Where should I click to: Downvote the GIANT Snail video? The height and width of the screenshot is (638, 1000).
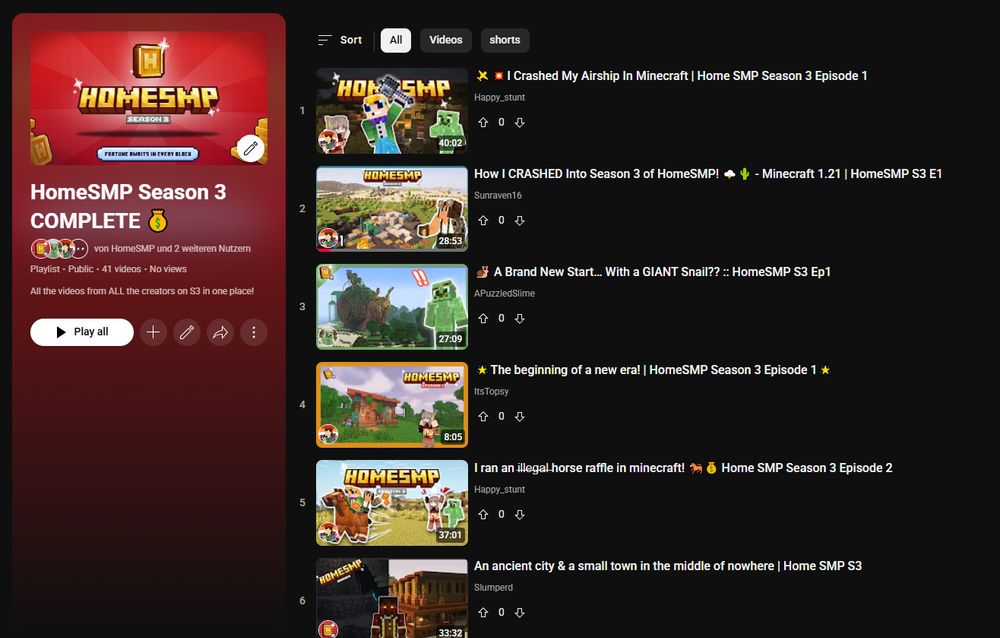520,318
